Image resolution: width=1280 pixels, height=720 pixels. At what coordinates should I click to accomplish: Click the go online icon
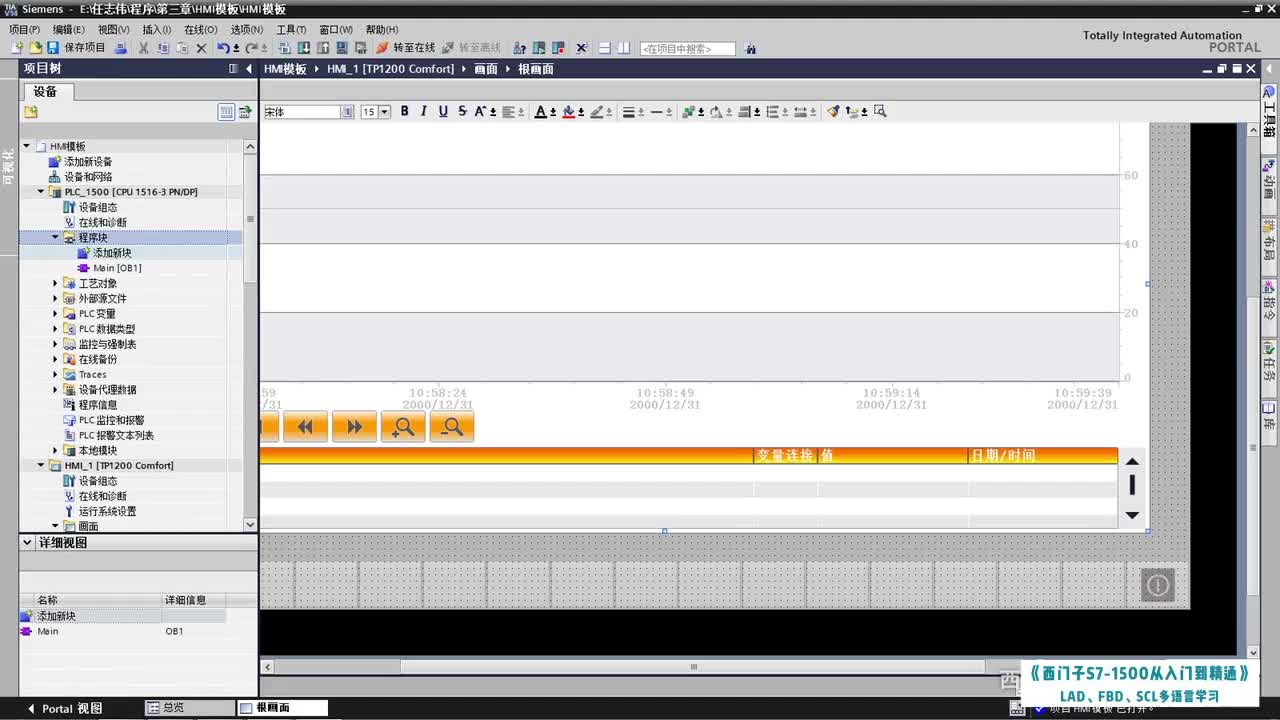(x=382, y=47)
